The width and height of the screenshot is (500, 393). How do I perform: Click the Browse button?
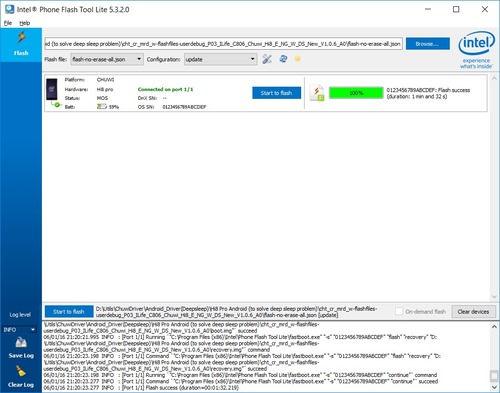pyautogui.click(x=428, y=44)
